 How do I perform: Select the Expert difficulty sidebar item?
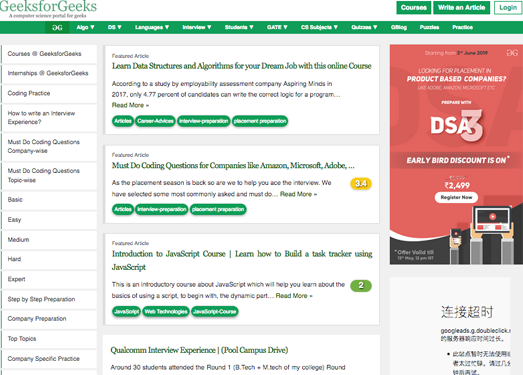(x=49, y=279)
